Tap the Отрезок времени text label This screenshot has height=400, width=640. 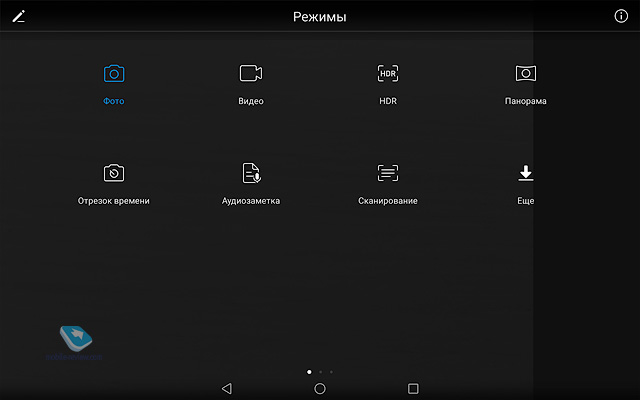pyautogui.click(x=114, y=201)
